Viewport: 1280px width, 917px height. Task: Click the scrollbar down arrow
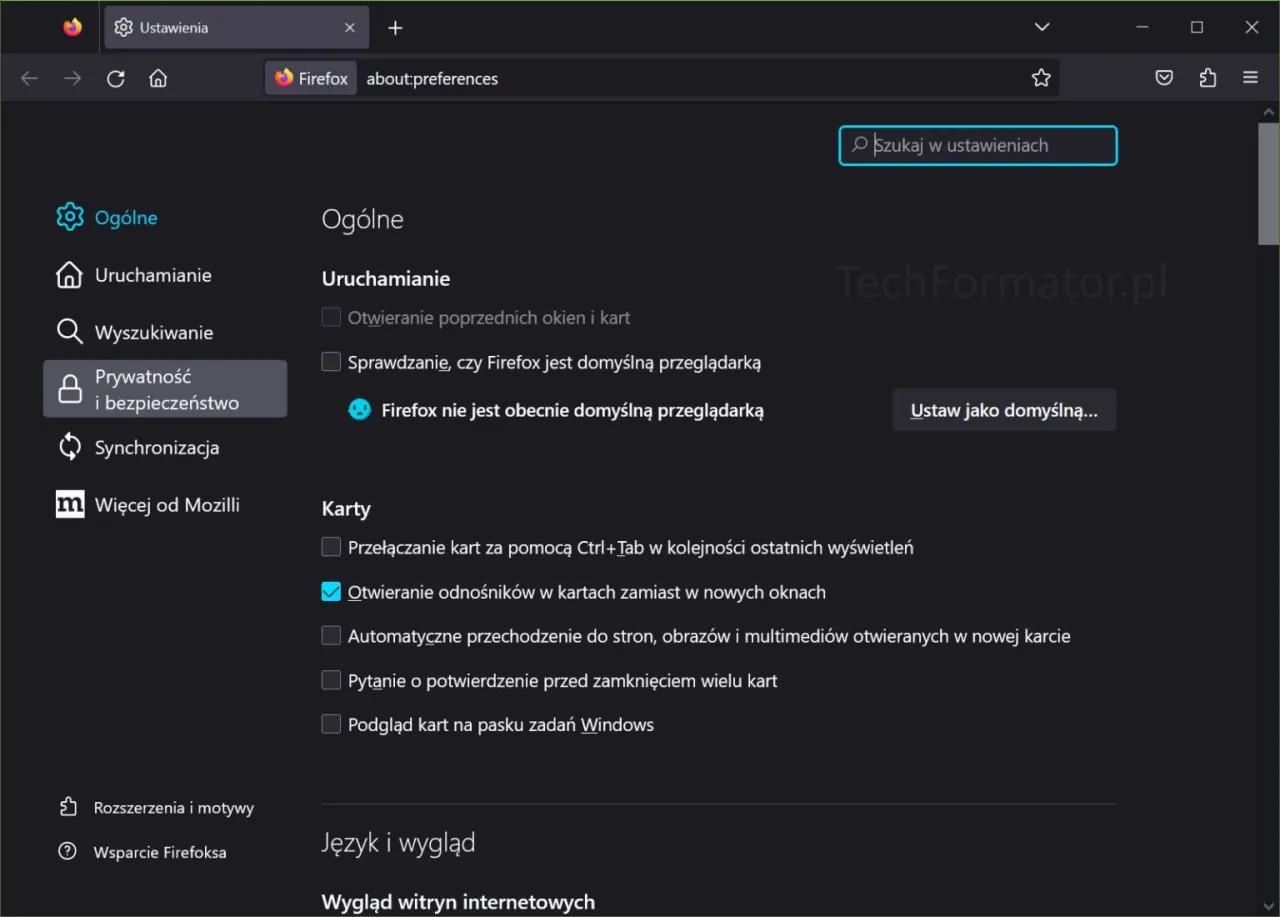coord(1268,905)
